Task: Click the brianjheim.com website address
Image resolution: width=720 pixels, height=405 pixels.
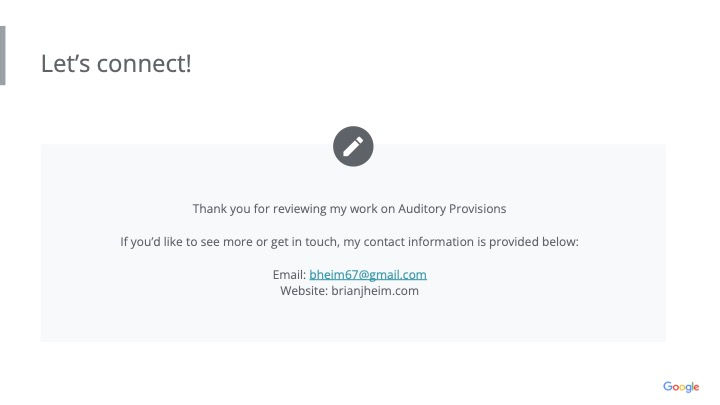Action: [375, 291]
